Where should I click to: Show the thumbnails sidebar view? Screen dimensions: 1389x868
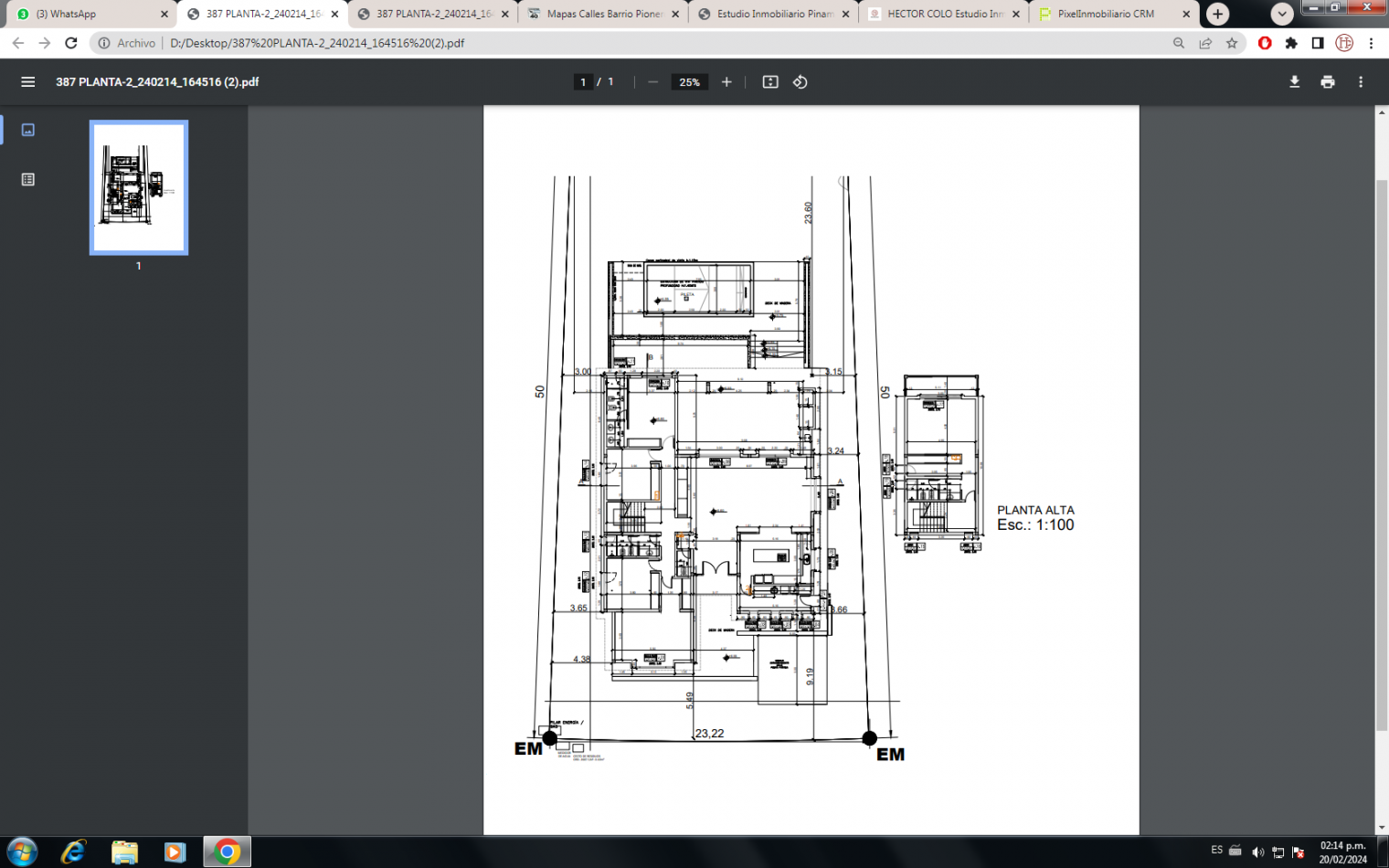(x=28, y=130)
